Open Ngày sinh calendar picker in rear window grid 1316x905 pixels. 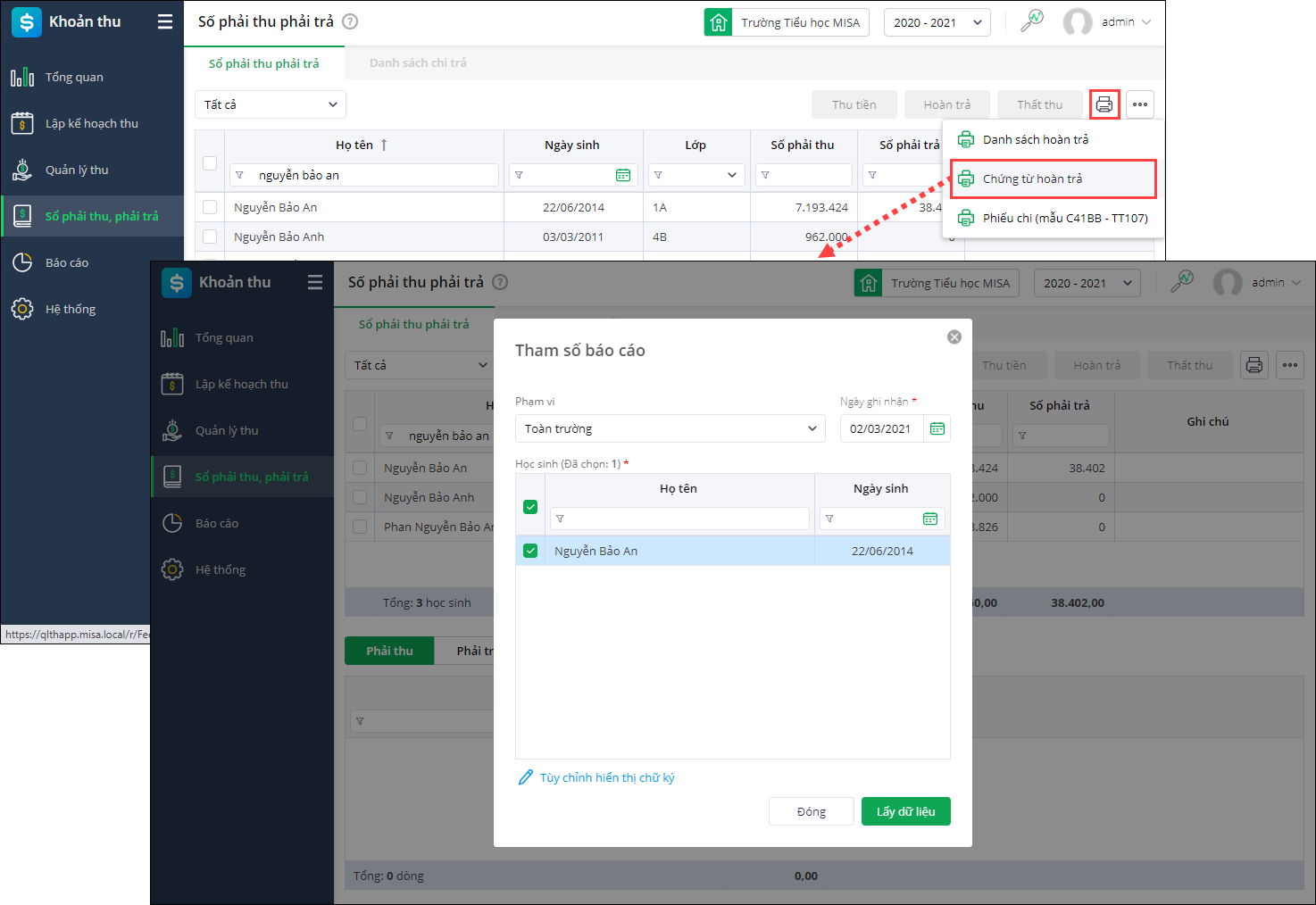[623, 175]
